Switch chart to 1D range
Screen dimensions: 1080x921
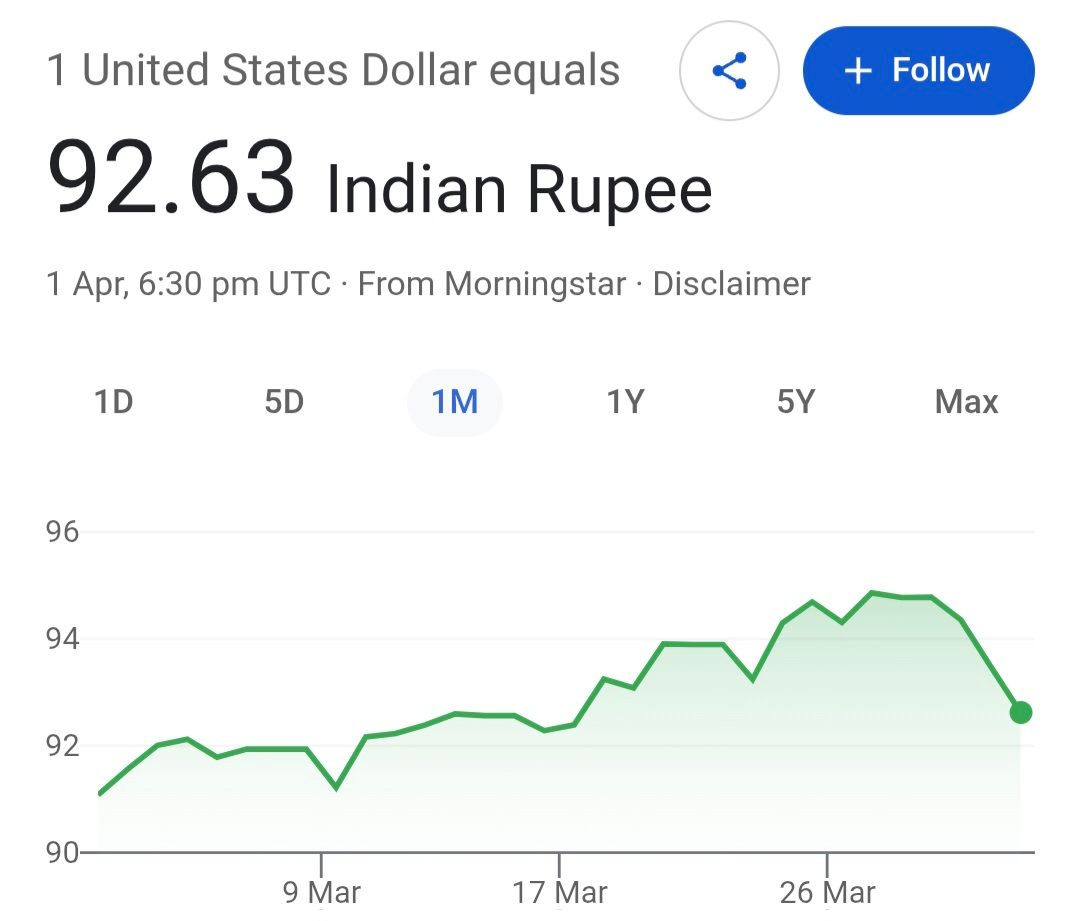[113, 402]
